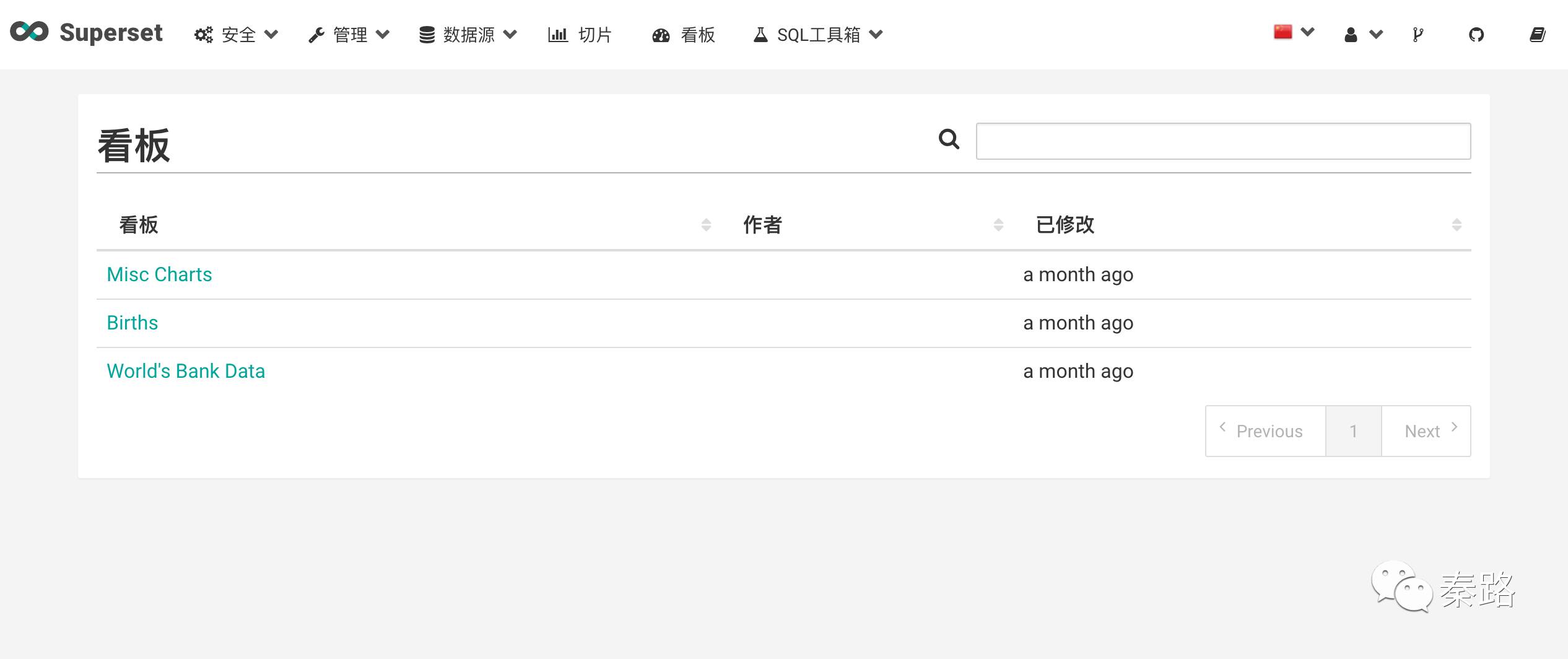Screen dimensions: 1568x659
Task: Open the 数据源 data sources menu
Action: [x=468, y=35]
